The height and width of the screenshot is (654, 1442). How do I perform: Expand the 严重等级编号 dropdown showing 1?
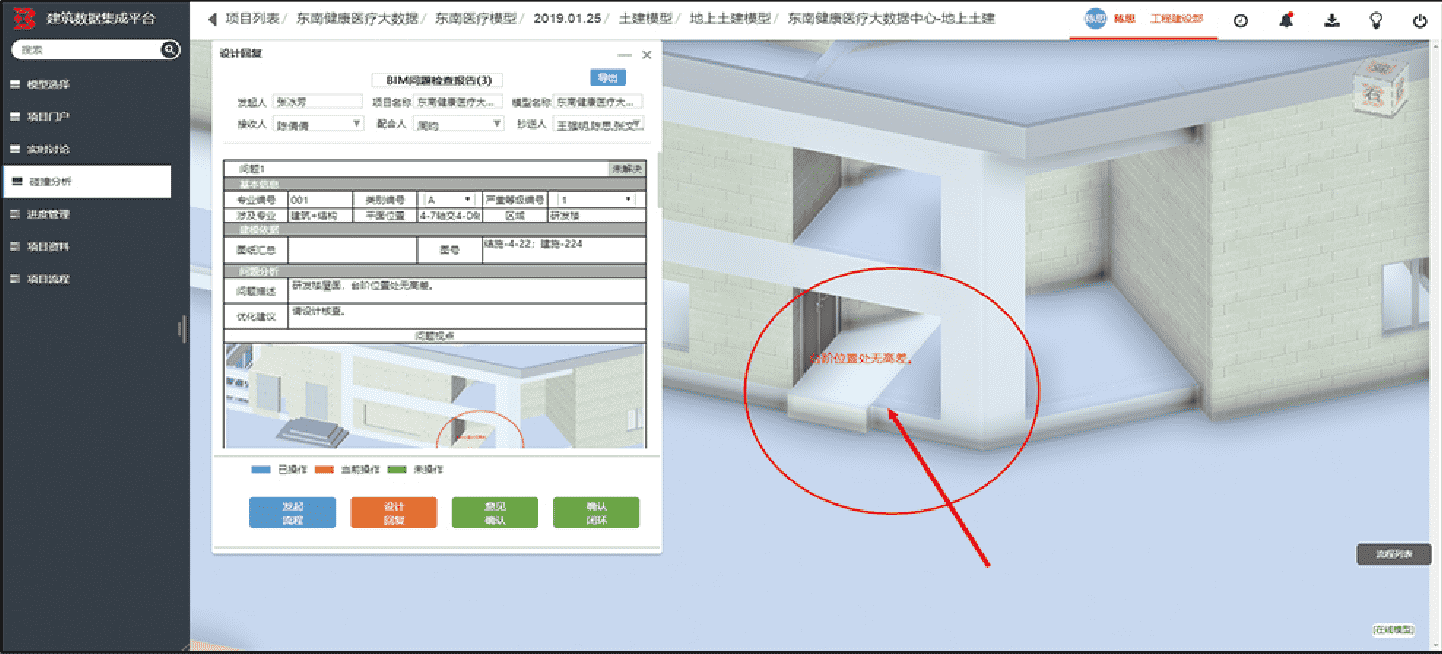[x=596, y=200]
